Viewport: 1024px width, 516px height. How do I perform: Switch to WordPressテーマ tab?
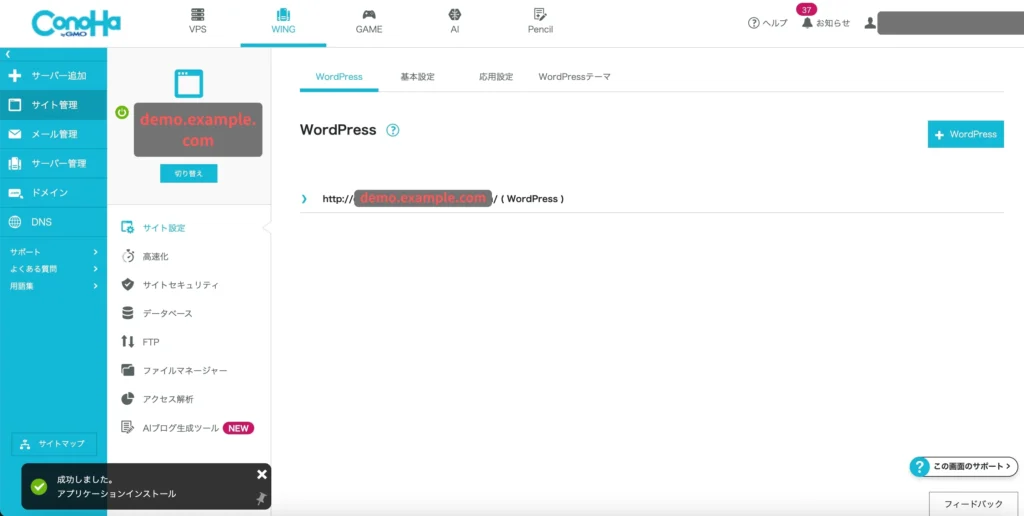[x=575, y=76]
